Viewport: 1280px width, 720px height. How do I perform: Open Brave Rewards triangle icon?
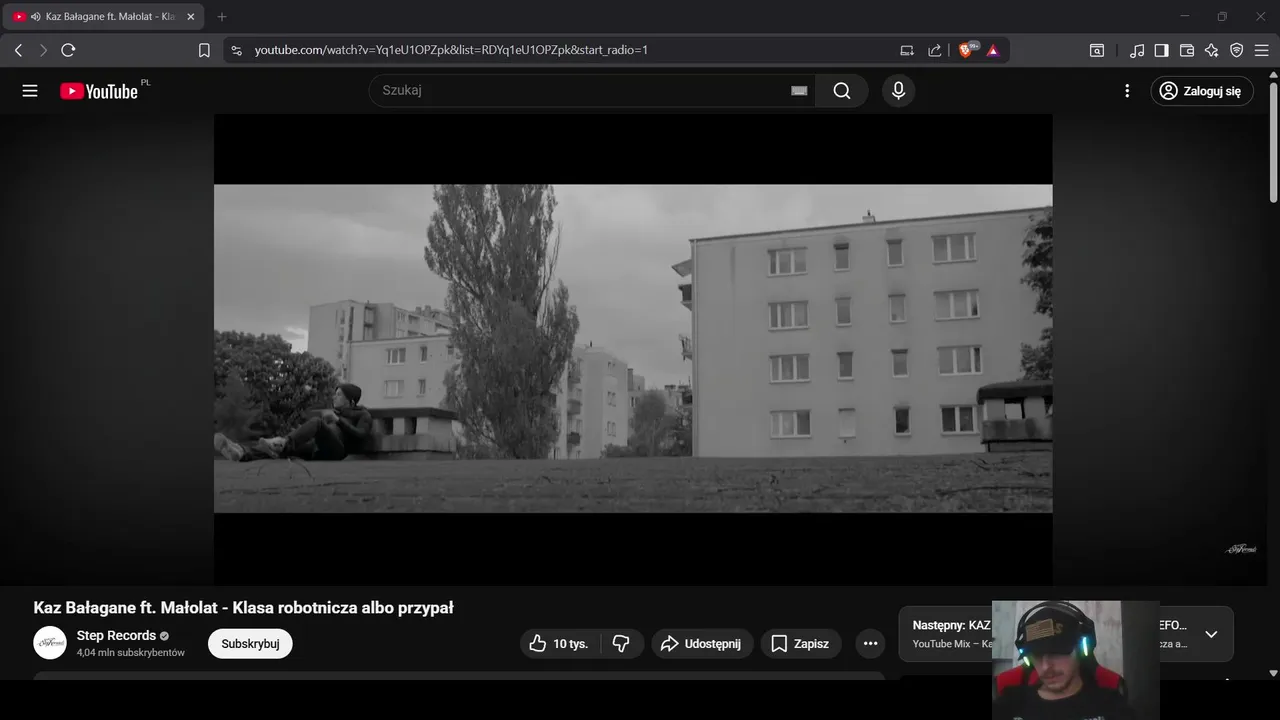tap(993, 50)
